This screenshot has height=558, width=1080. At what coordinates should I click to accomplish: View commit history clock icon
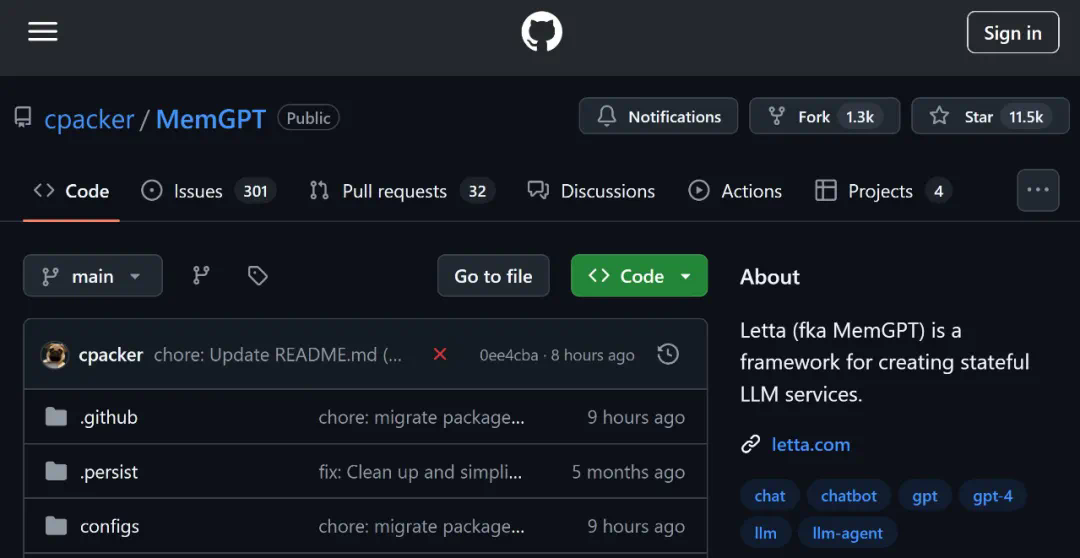tap(668, 354)
